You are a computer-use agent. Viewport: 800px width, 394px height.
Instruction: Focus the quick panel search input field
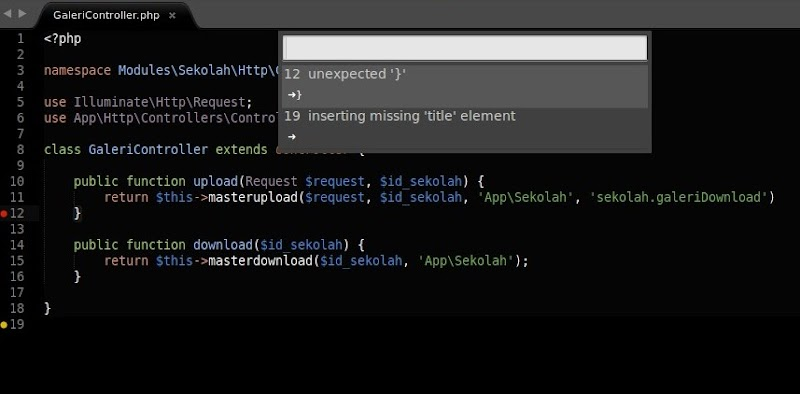pos(465,48)
